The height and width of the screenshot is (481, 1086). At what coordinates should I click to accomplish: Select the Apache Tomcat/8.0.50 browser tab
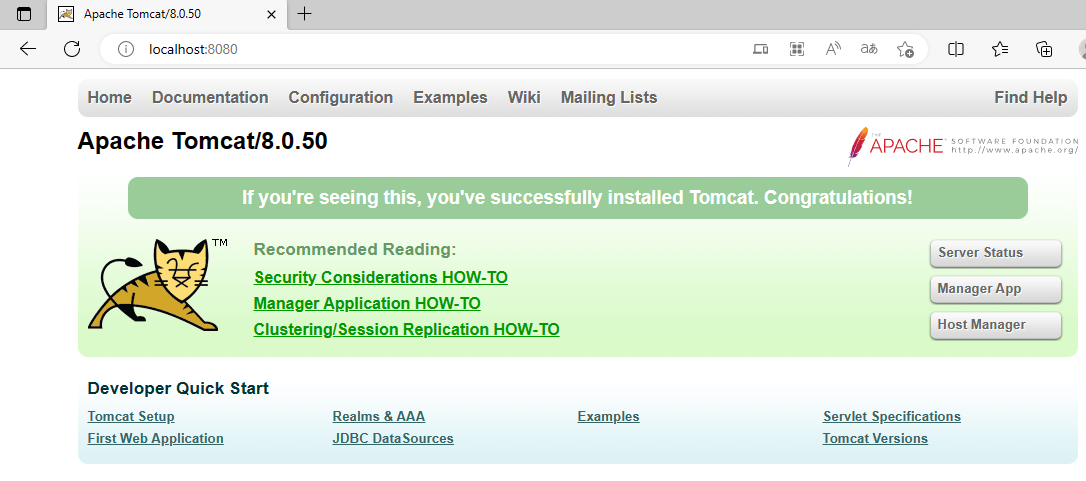(x=167, y=14)
